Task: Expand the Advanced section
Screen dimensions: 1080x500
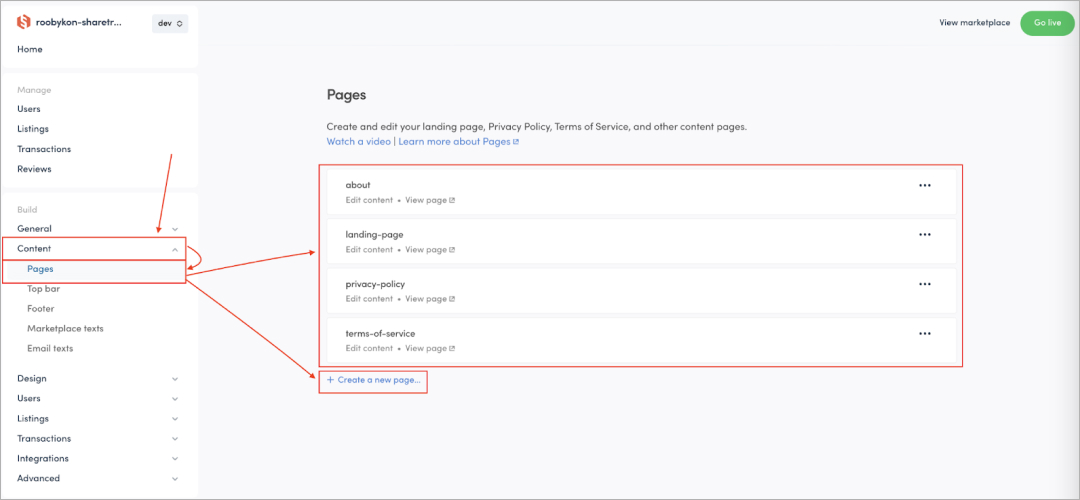Action: pos(98,478)
